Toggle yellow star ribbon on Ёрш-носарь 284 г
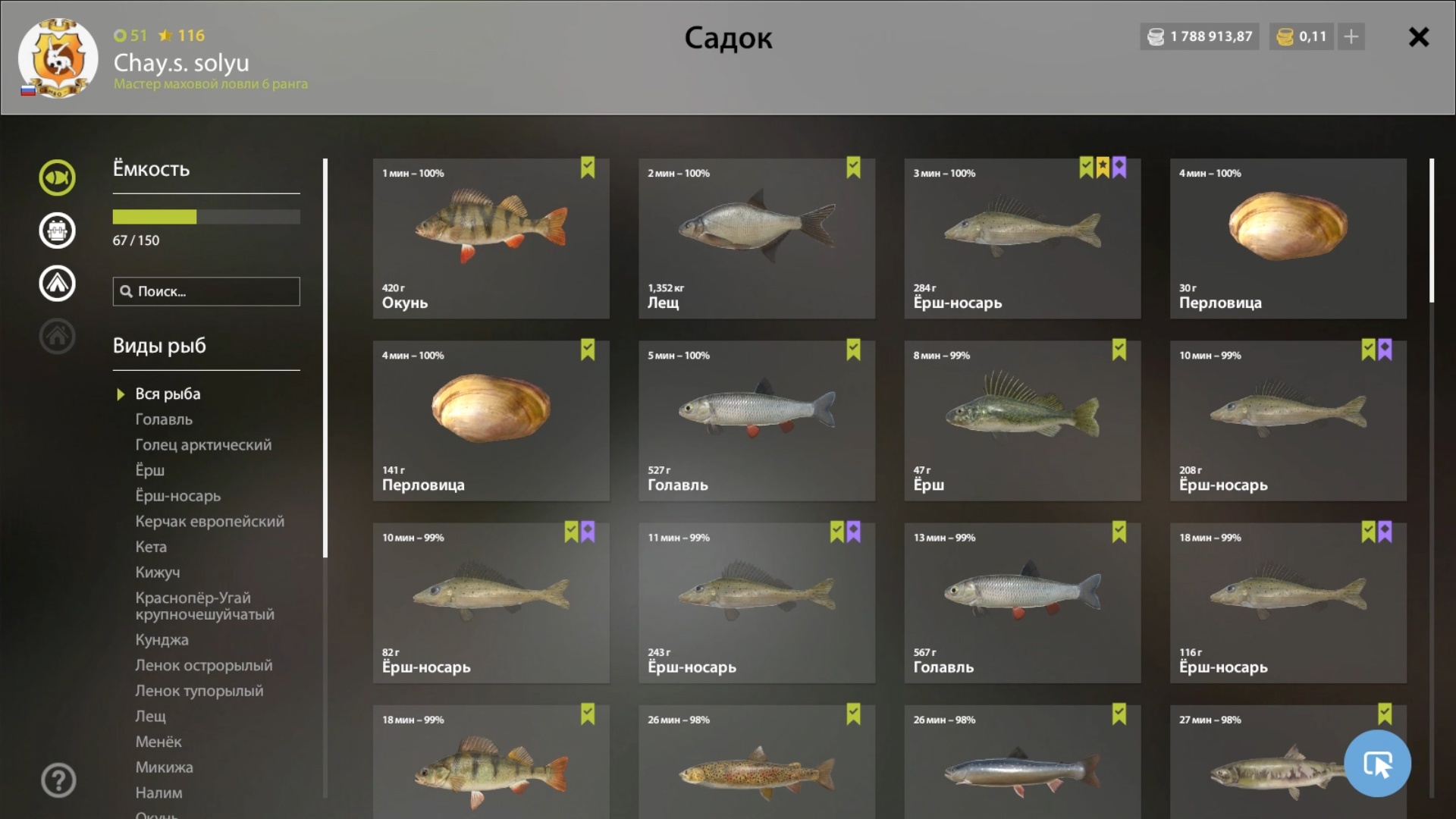Viewport: 1456px width, 819px height. tap(1103, 168)
